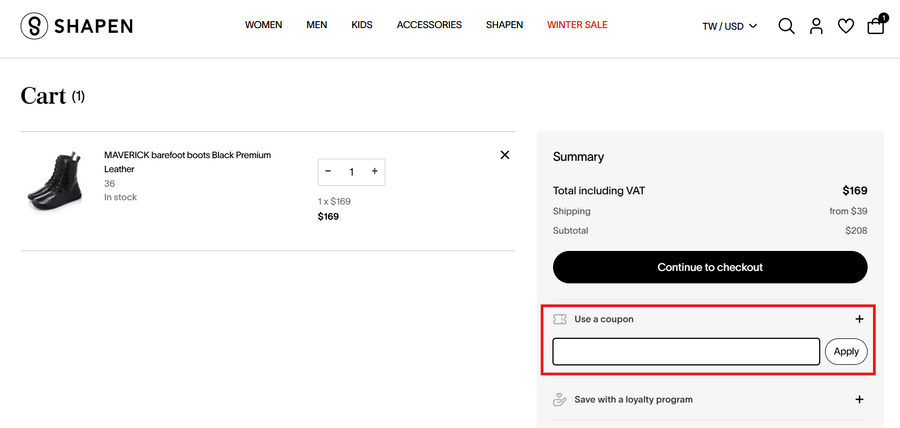Click the Shapen logo to go home
This screenshot has height=428, width=900.
coord(76,26)
